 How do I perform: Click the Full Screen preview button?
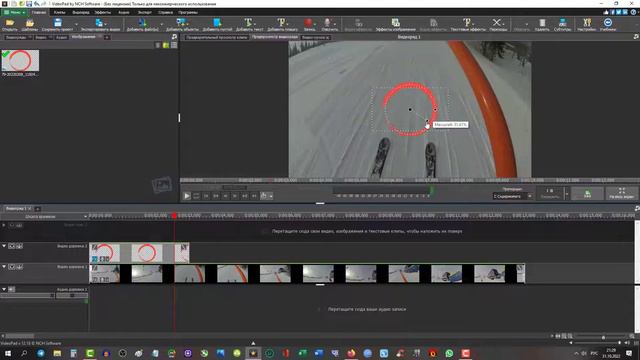[622, 193]
